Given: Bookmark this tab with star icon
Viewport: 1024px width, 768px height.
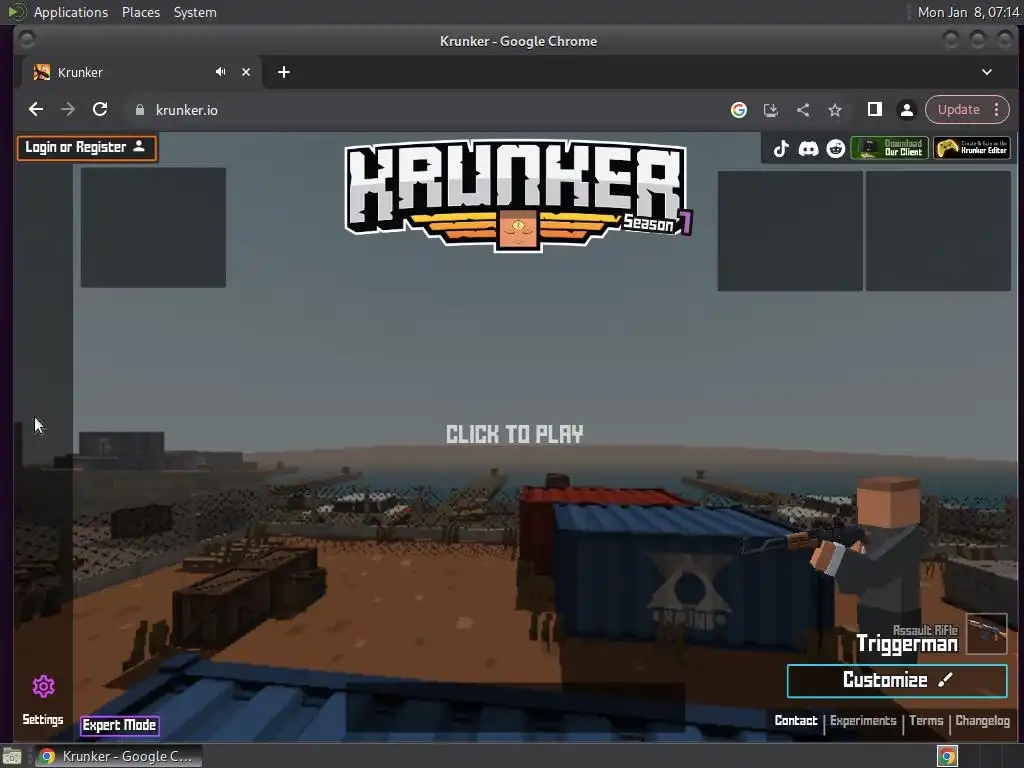Looking at the screenshot, I should pyautogui.click(x=835, y=110).
